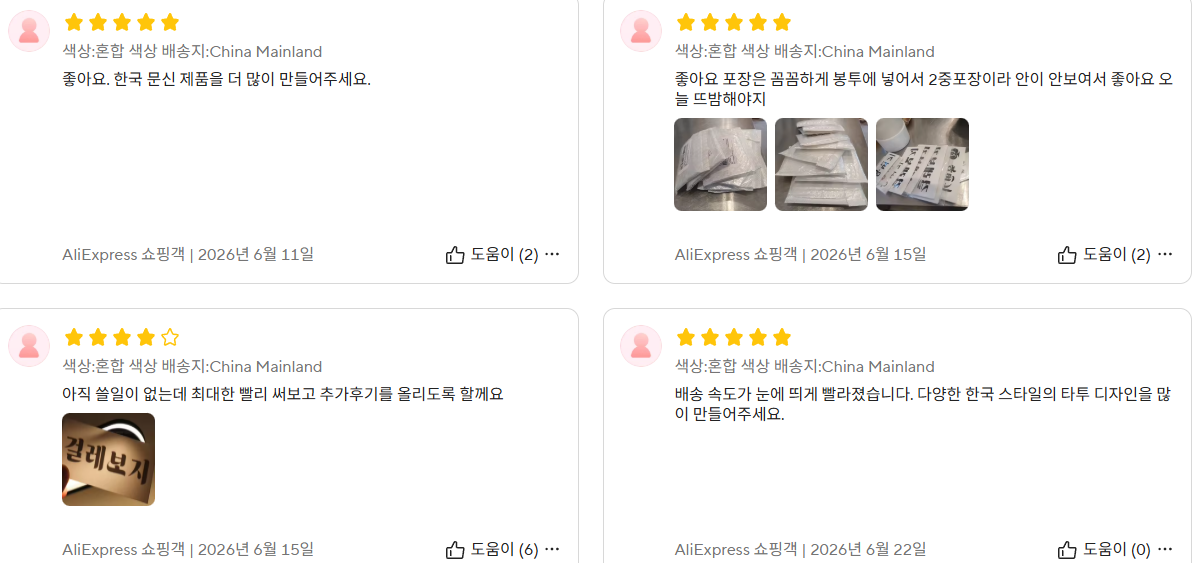Open more options on June 22 review
The height and width of the screenshot is (563, 1200).
[x=1165, y=549]
